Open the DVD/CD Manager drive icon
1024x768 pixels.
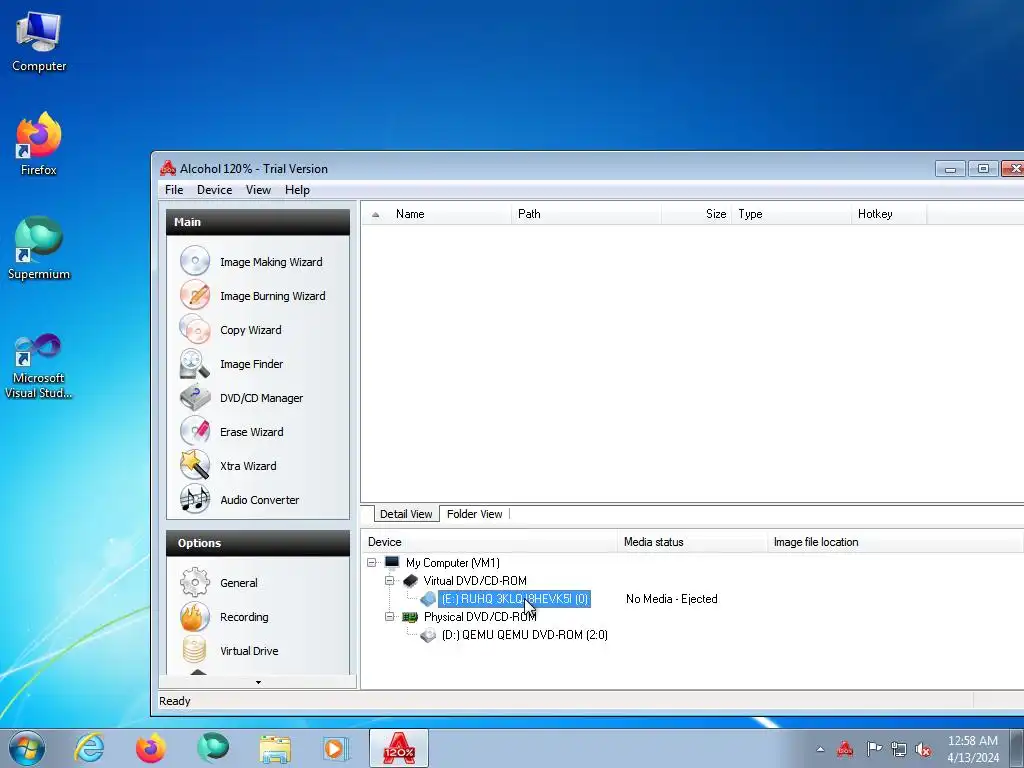(x=195, y=398)
